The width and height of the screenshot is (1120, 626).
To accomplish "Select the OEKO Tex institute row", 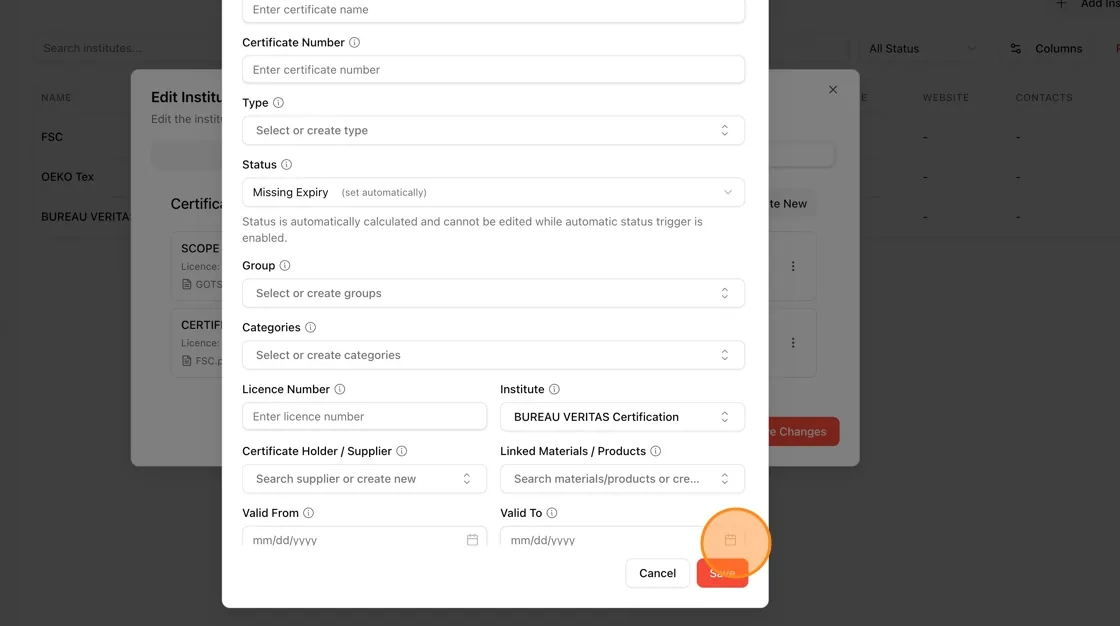I will click(x=67, y=177).
